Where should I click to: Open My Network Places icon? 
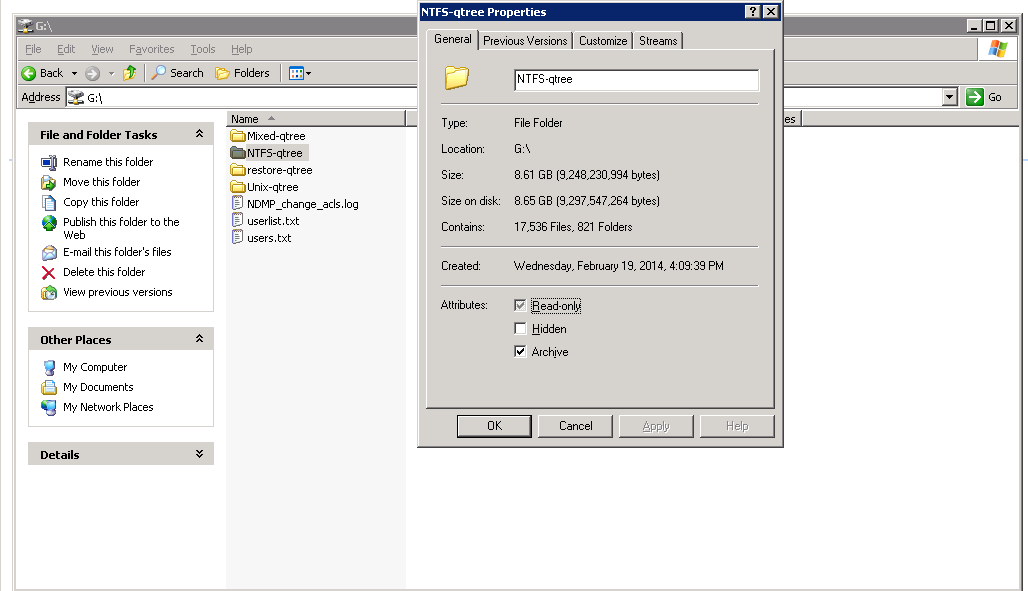point(49,407)
